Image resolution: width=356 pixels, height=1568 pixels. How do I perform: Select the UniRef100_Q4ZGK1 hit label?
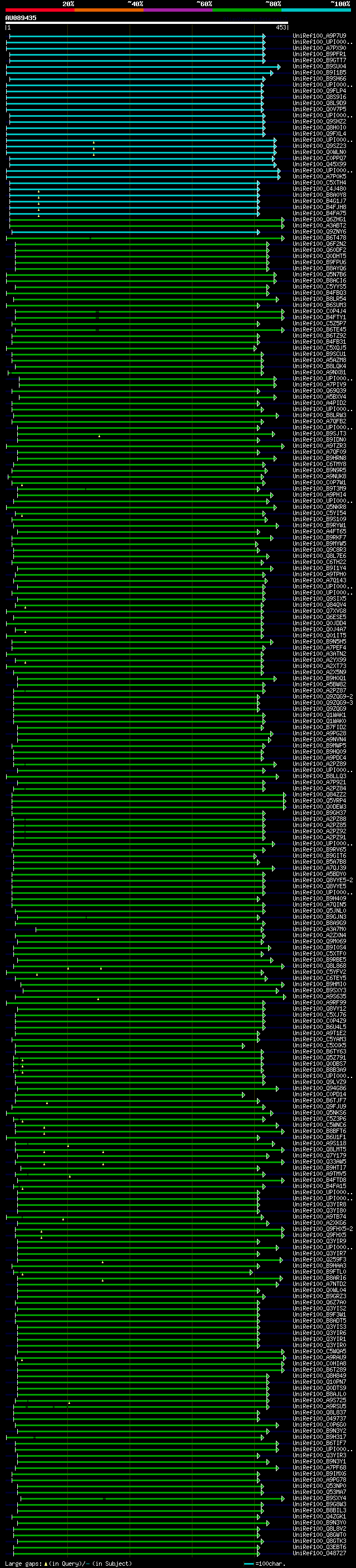(x=319, y=1516)
